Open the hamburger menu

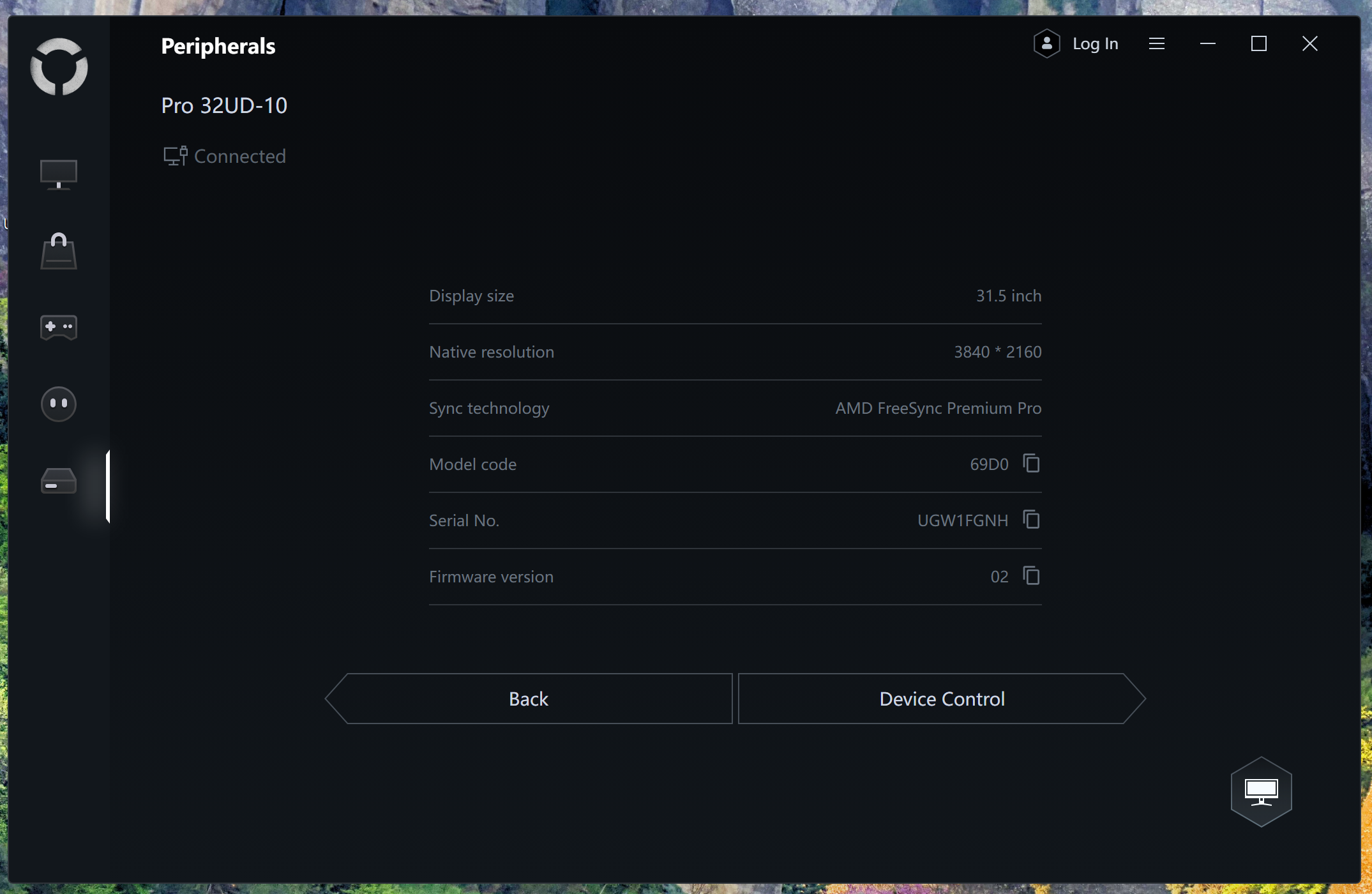point(1156,43)
